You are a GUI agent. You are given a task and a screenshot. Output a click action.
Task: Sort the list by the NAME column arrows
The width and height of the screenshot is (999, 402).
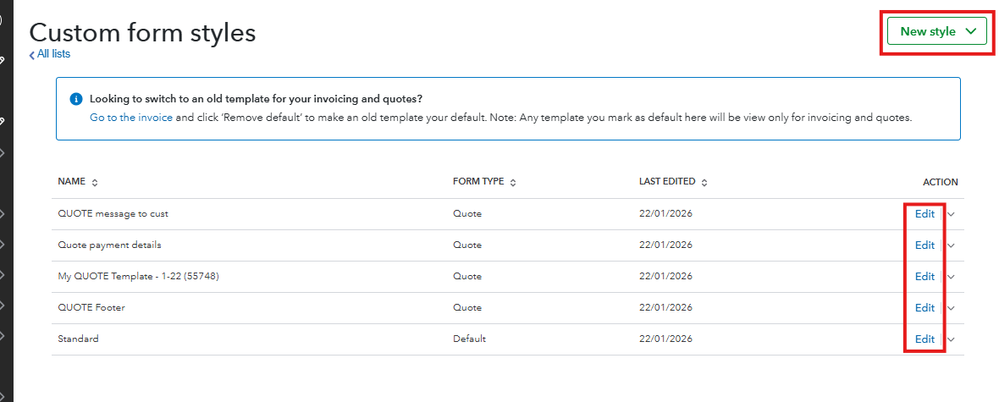[x=95, y=183]
